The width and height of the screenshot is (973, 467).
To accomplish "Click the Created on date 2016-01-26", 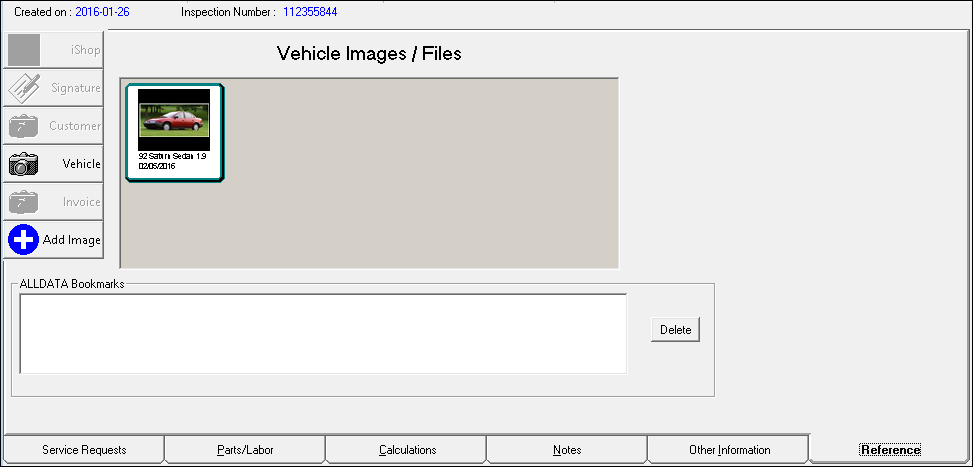I will [102, 12].
